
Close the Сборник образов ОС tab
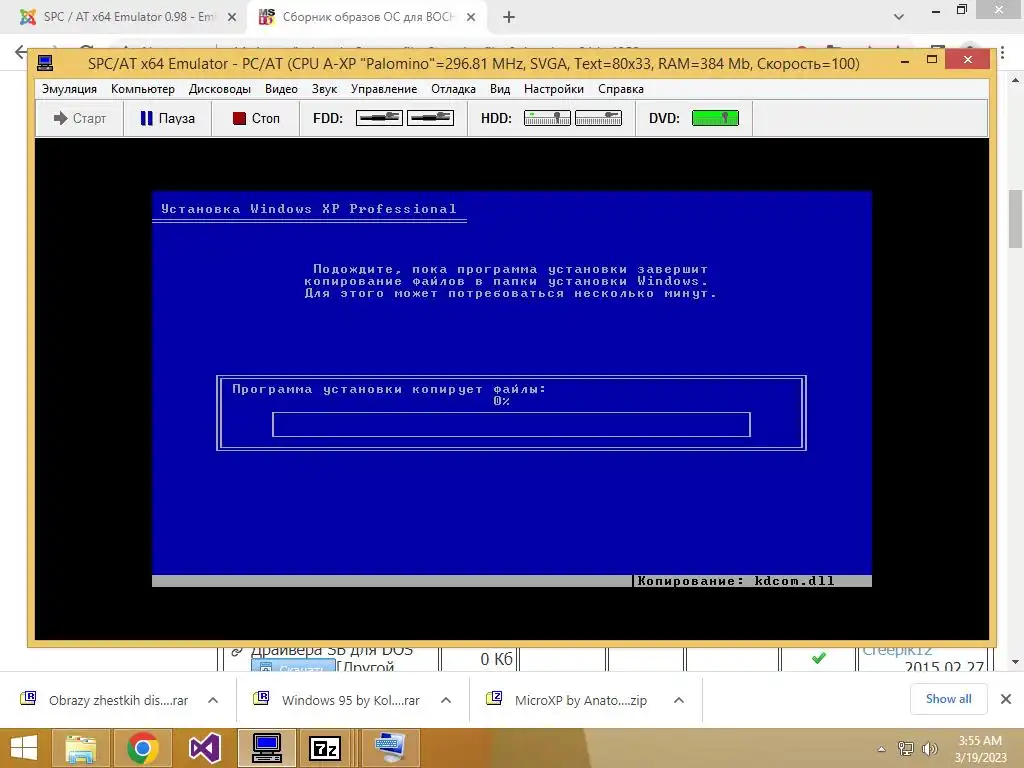(471, 17)
